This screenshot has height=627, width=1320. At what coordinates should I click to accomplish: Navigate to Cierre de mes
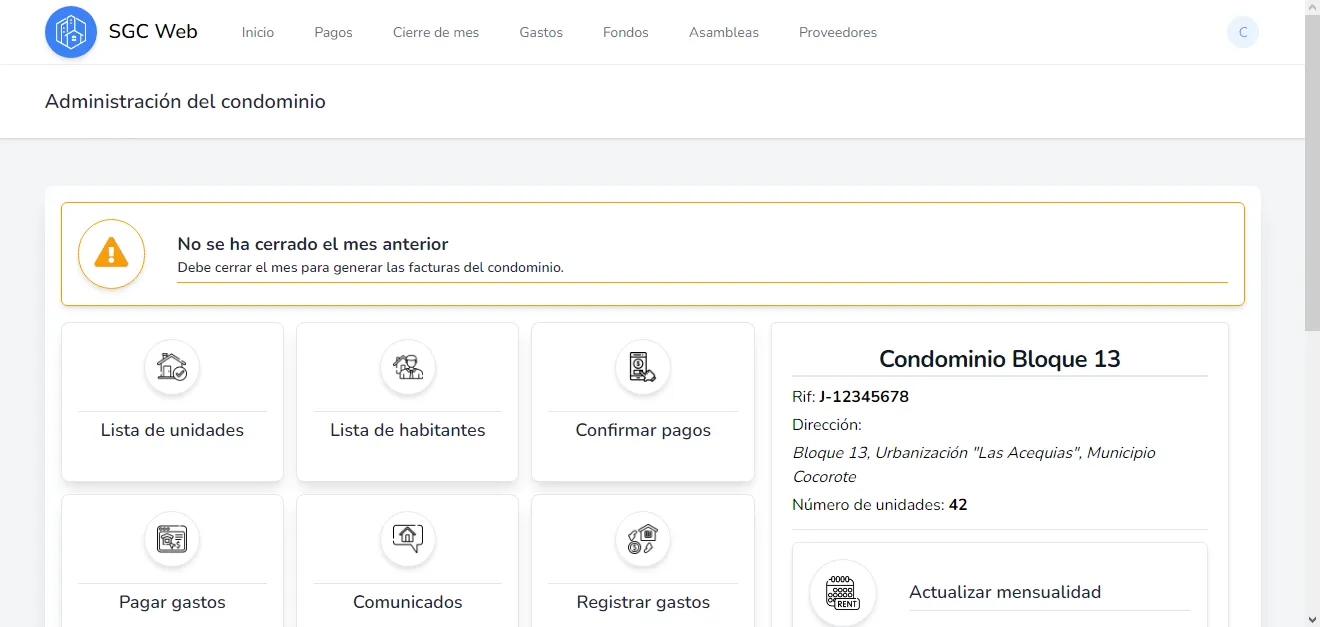click(x=435, y=32)
